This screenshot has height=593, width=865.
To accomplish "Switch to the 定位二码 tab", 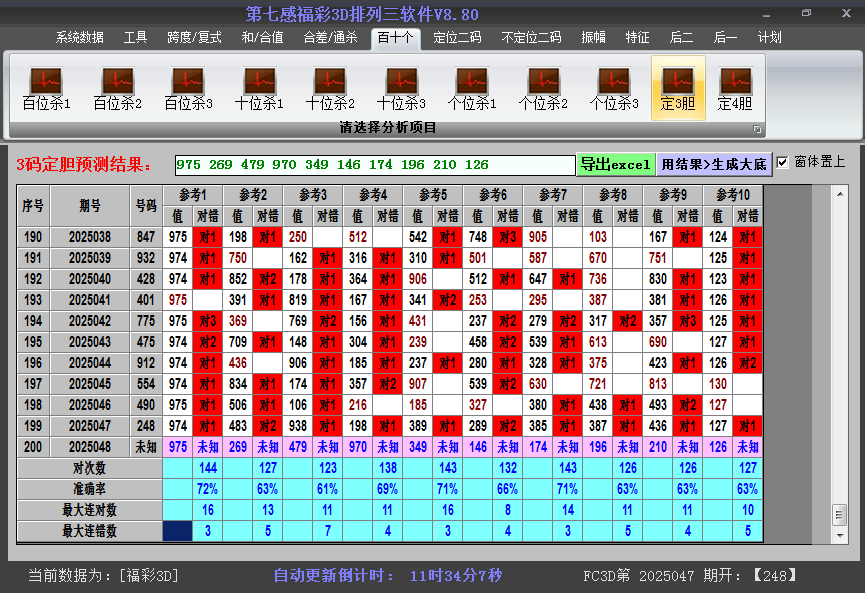I will click(457, 38).
